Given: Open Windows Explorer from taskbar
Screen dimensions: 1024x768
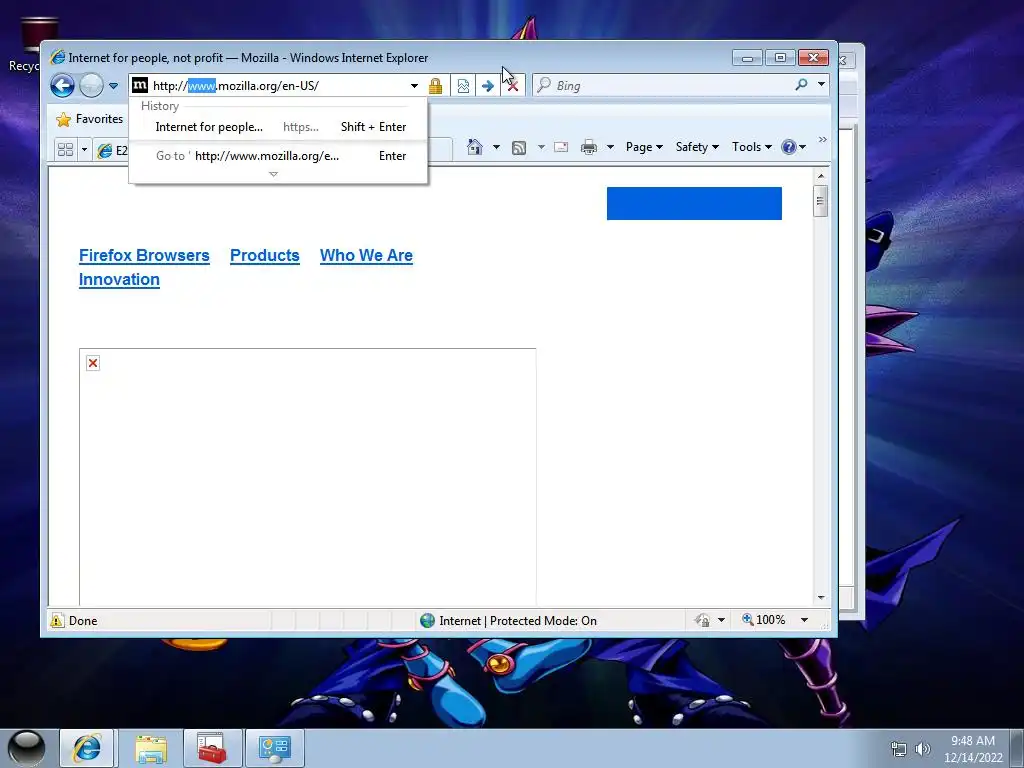Looking at the screenshot, I should point(151,748).
